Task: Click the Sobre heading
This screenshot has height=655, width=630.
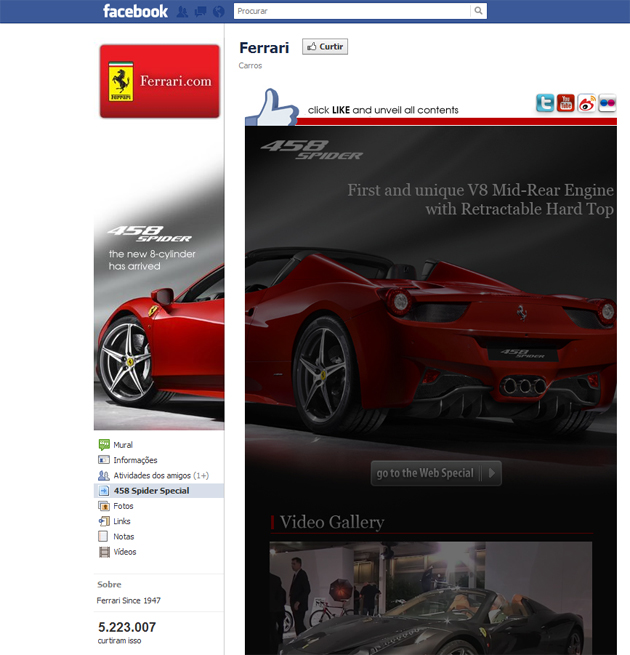Action: (x=109, y=584)
